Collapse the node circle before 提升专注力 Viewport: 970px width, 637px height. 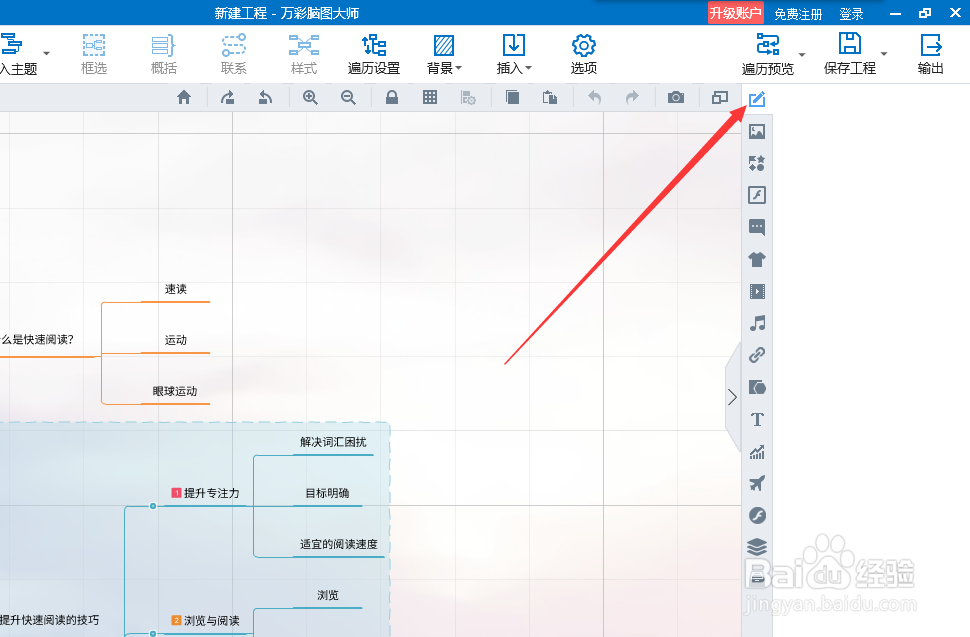click(153, 506)
